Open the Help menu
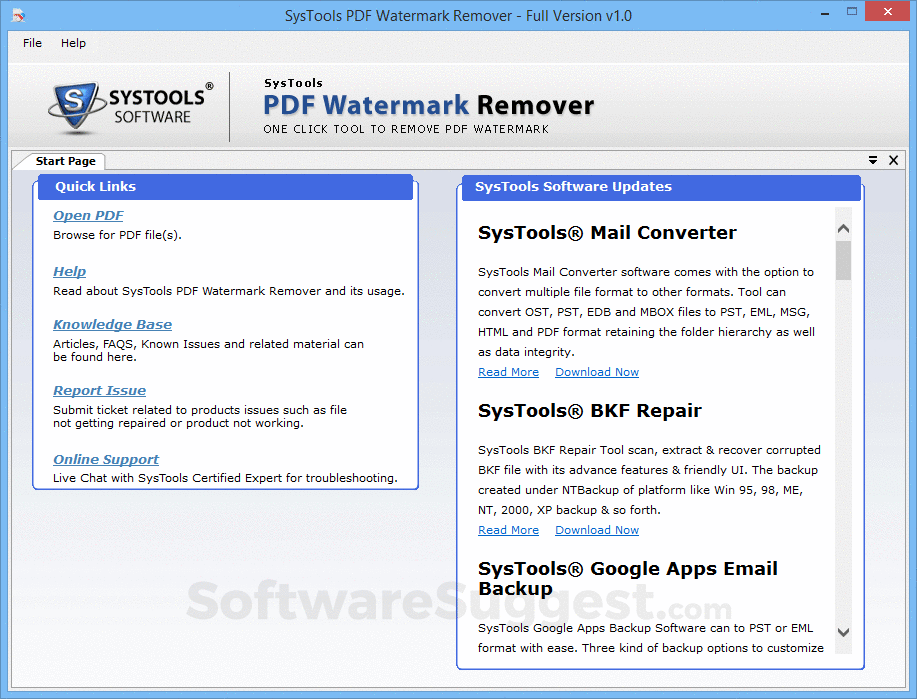The width and height of the screenshot is (917, 699). click(73, 43)
